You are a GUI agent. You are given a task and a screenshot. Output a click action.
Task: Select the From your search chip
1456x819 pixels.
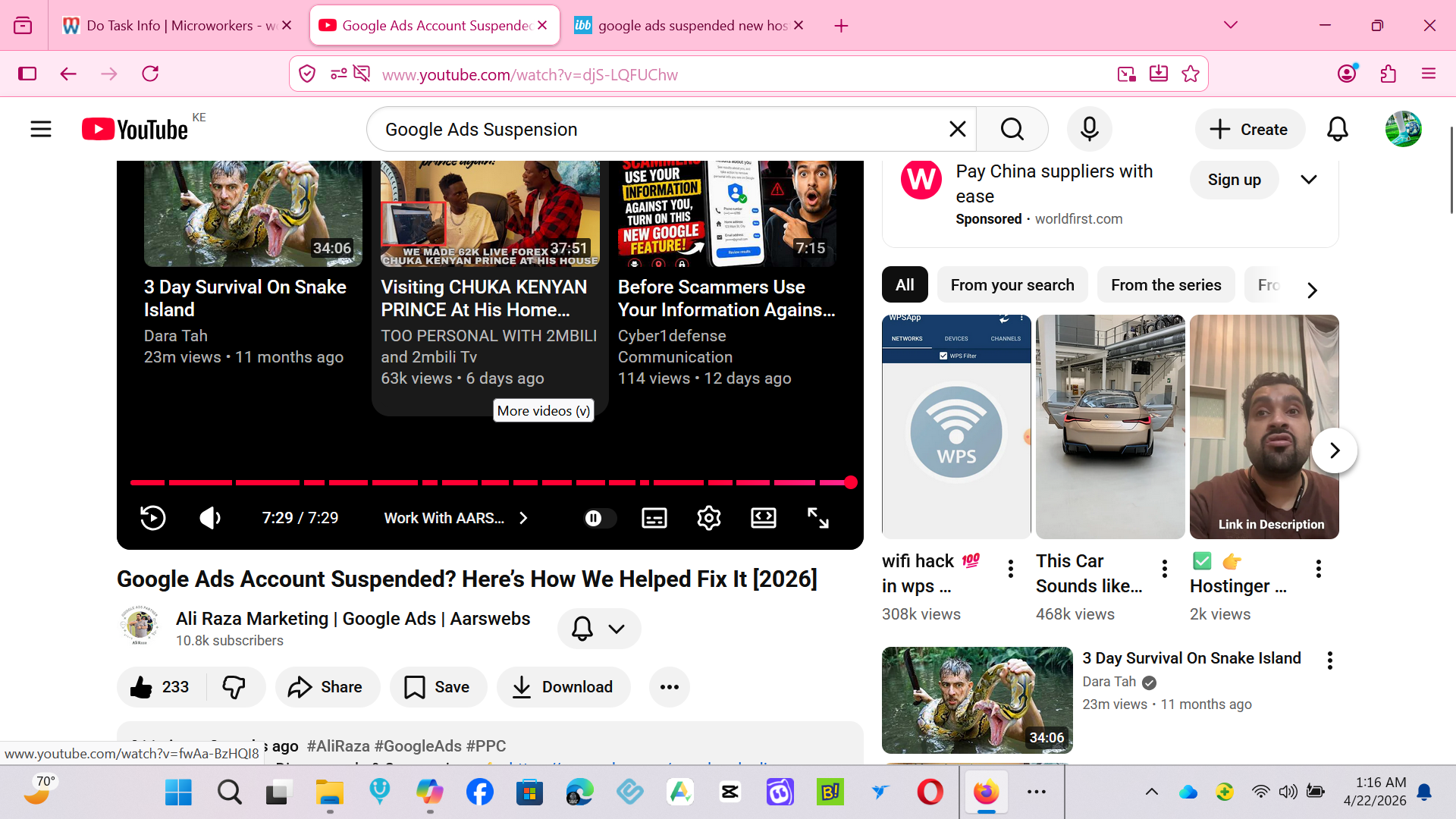[1012, 285]
